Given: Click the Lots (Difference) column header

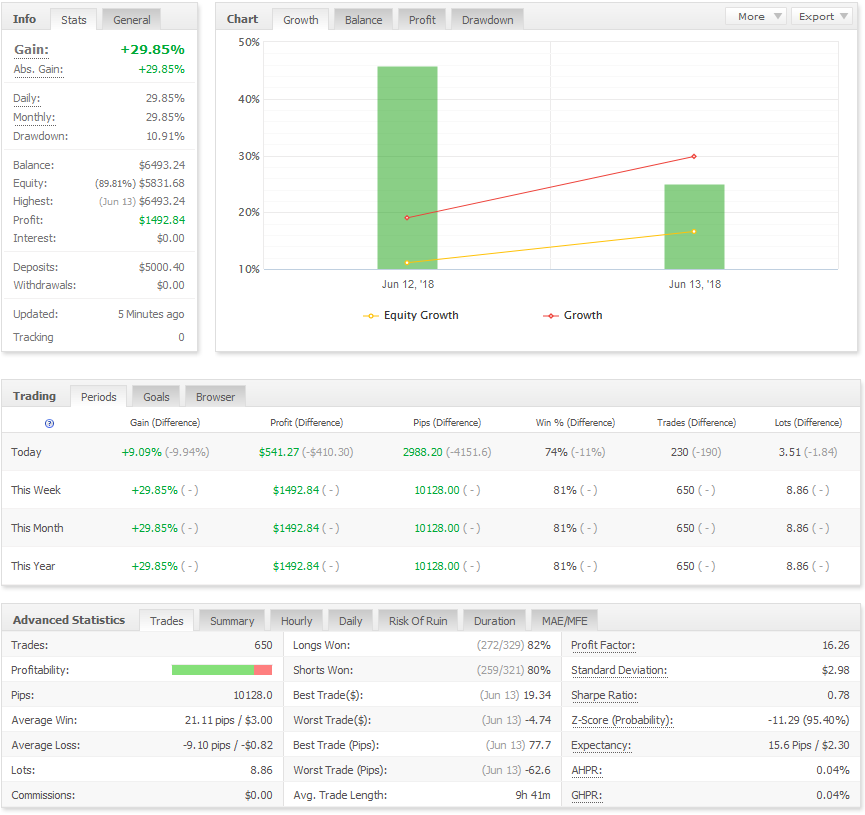Looking at the screenshot, I should (808, 423).
